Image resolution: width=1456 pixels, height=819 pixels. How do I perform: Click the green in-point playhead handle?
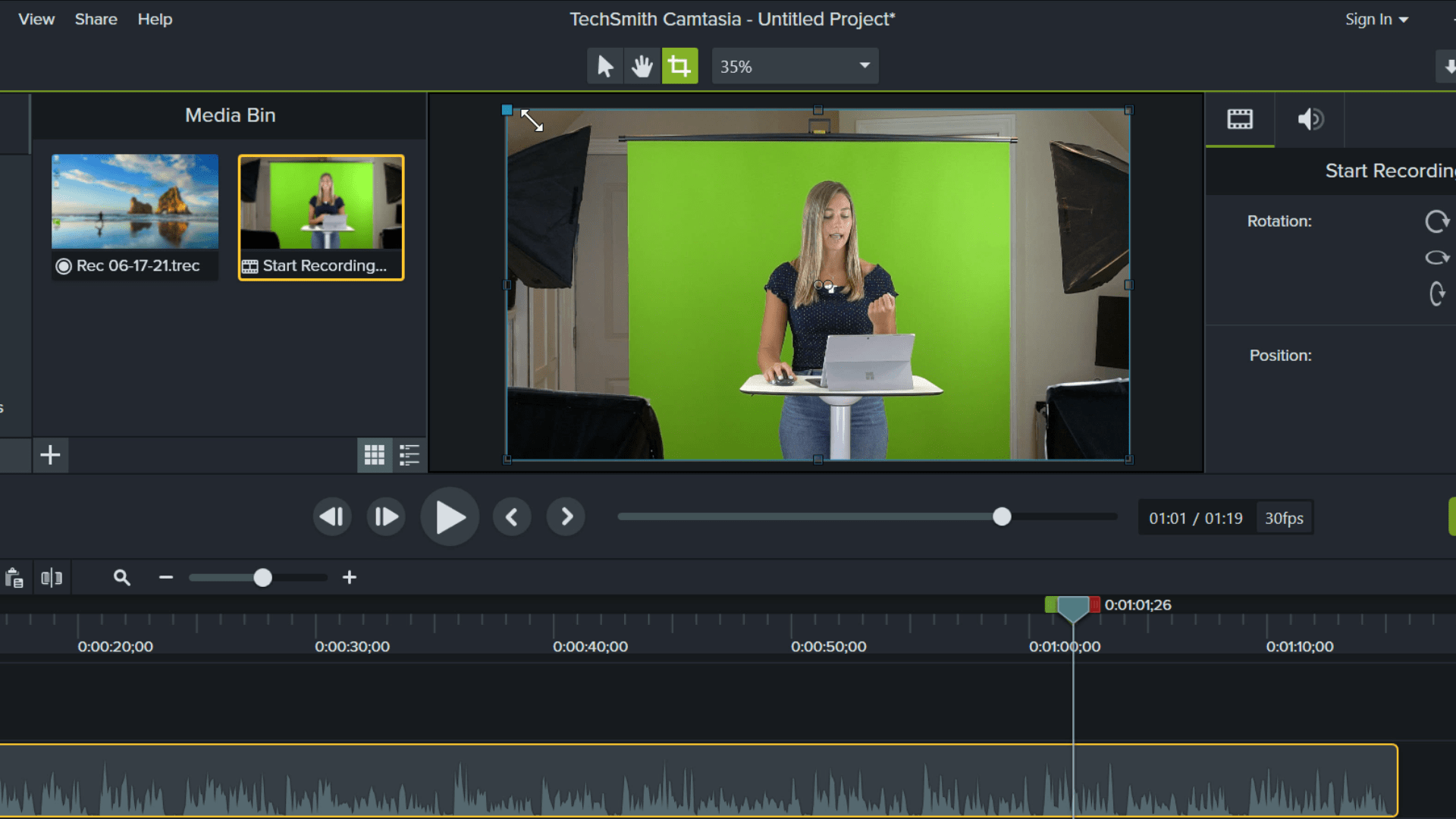tap(1050, 604)
